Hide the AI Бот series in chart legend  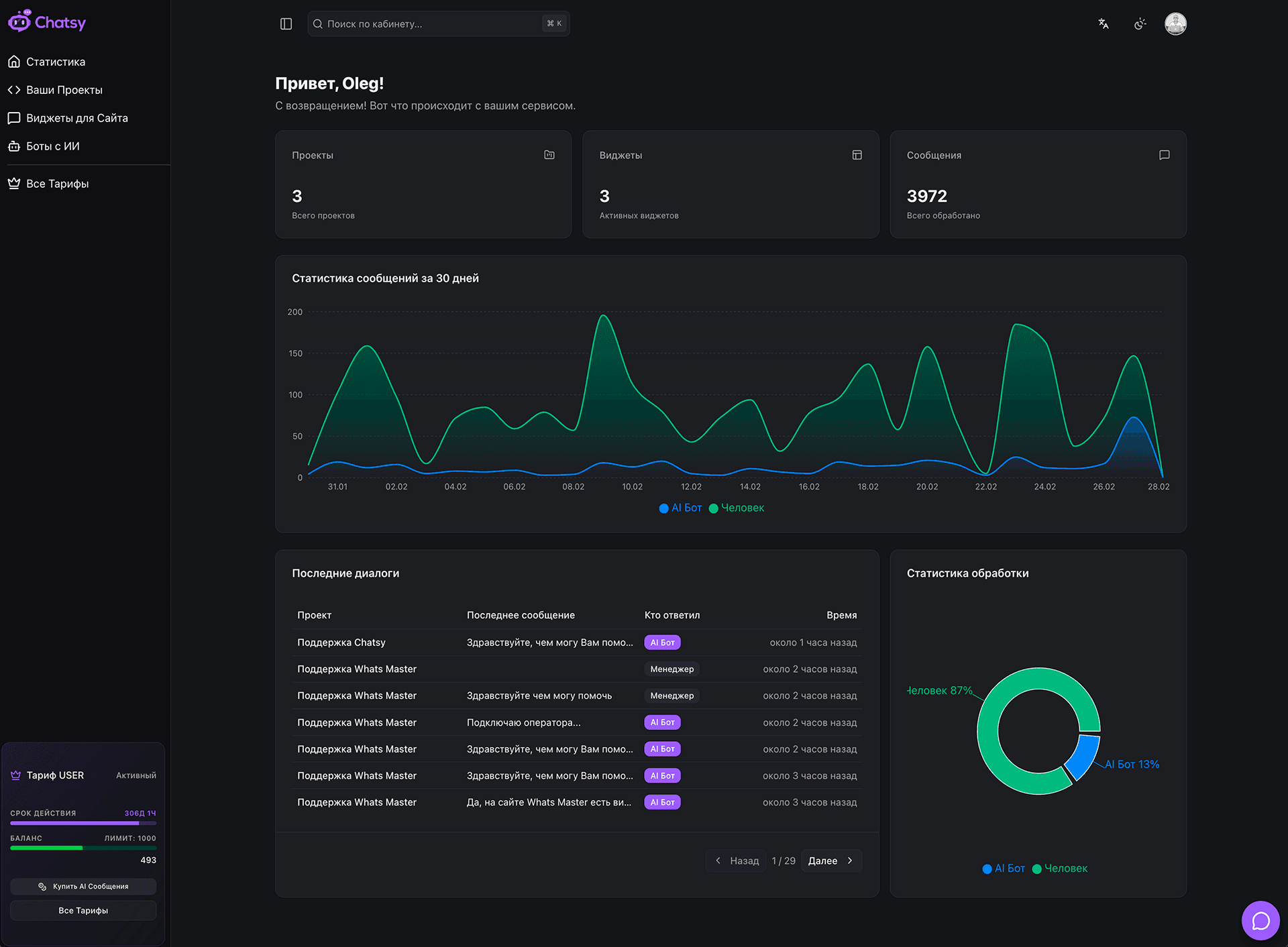[x=680, y=508]
